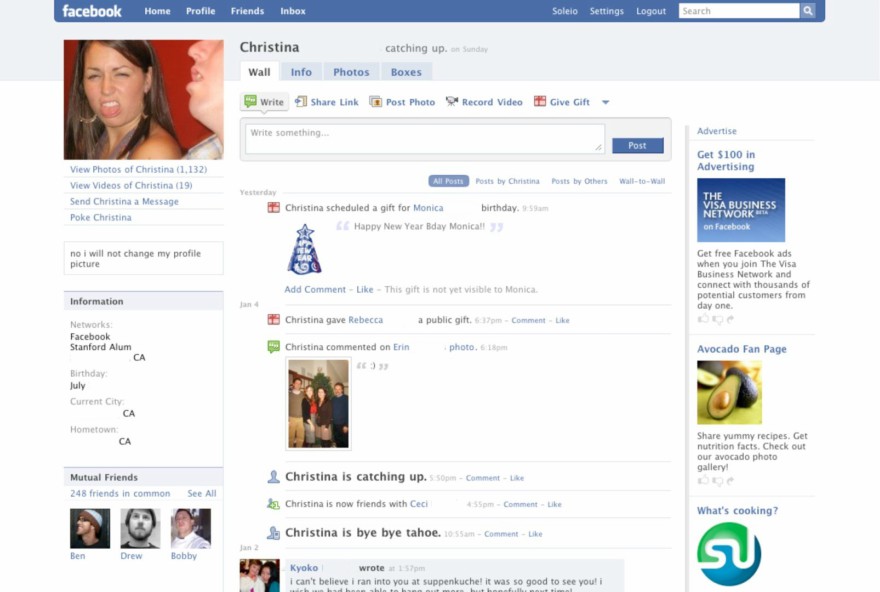Click the Share Link icon

[301, 102]
